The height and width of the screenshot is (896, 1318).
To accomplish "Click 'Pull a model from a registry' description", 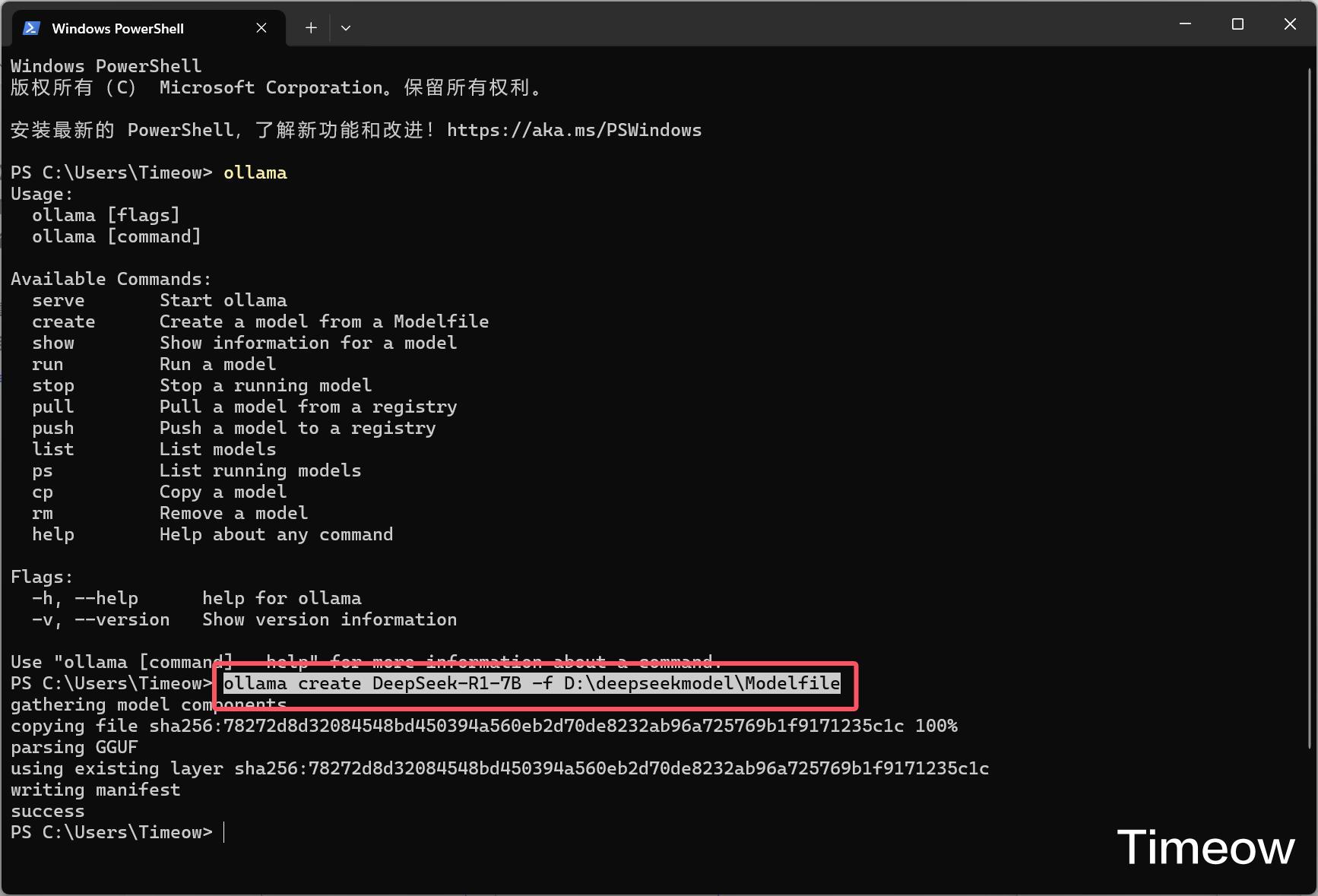I will [x=308, y=407].
